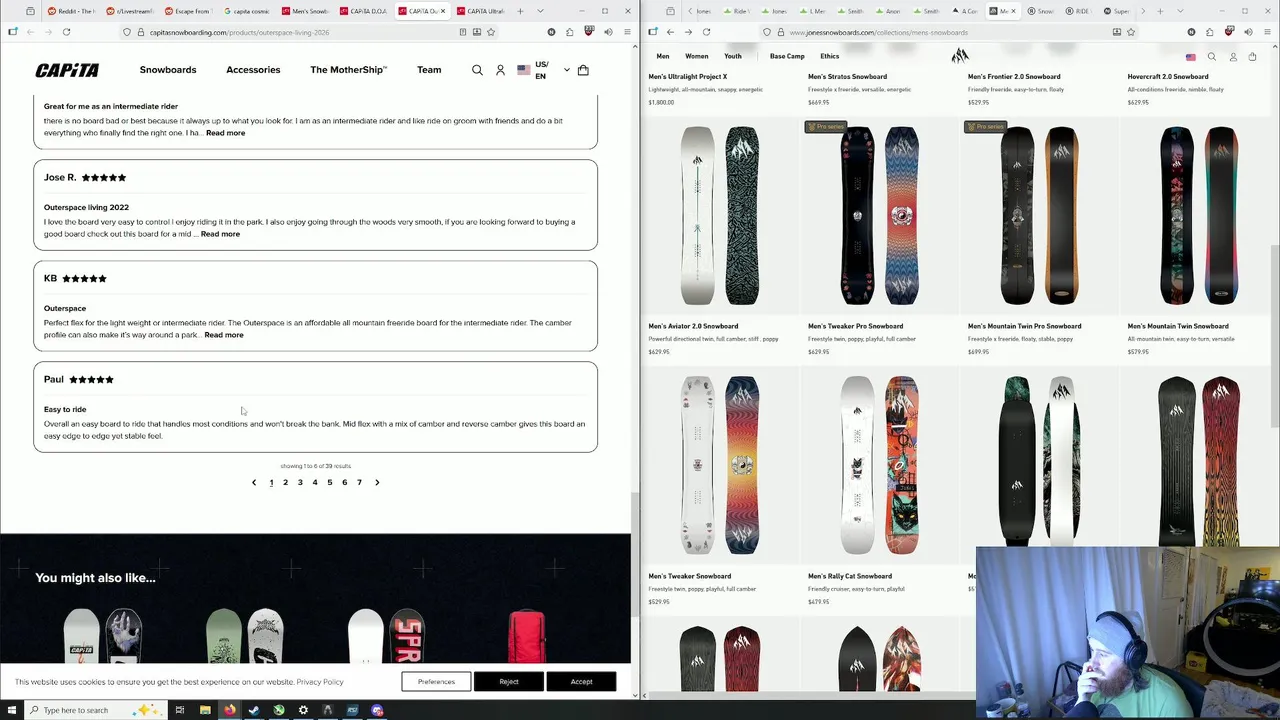Image resolution: width=1280 pixels, height=720 pixels.
Task: Open the account icon on the Capita header
Action: [500, 70]
